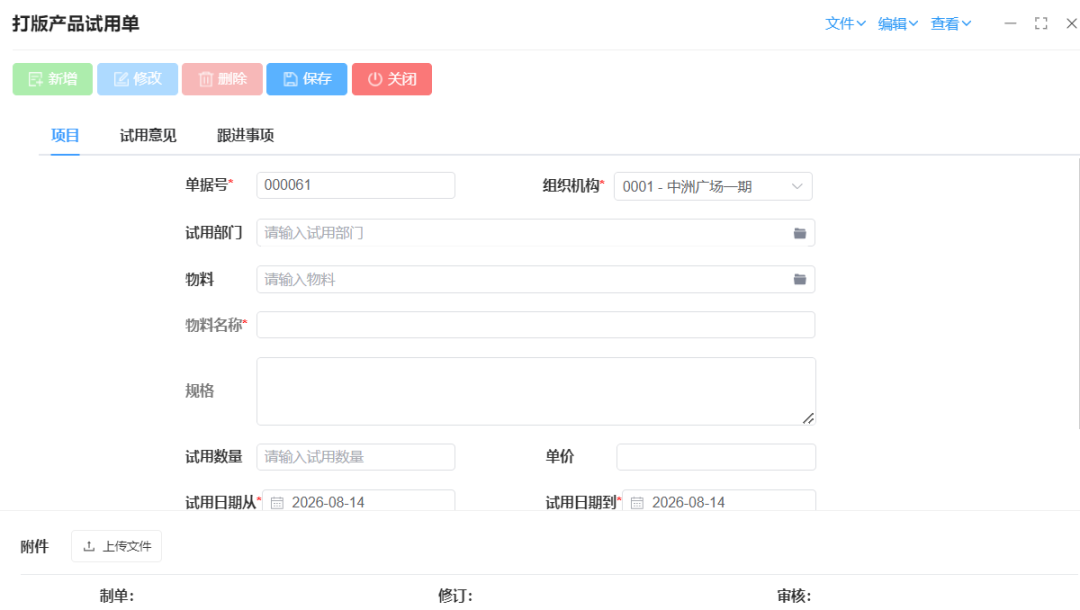The image size is (1080, 610).
Task: Click the 规格 text area resize handle
Action: pyautogui.click(x=808, y=418)
